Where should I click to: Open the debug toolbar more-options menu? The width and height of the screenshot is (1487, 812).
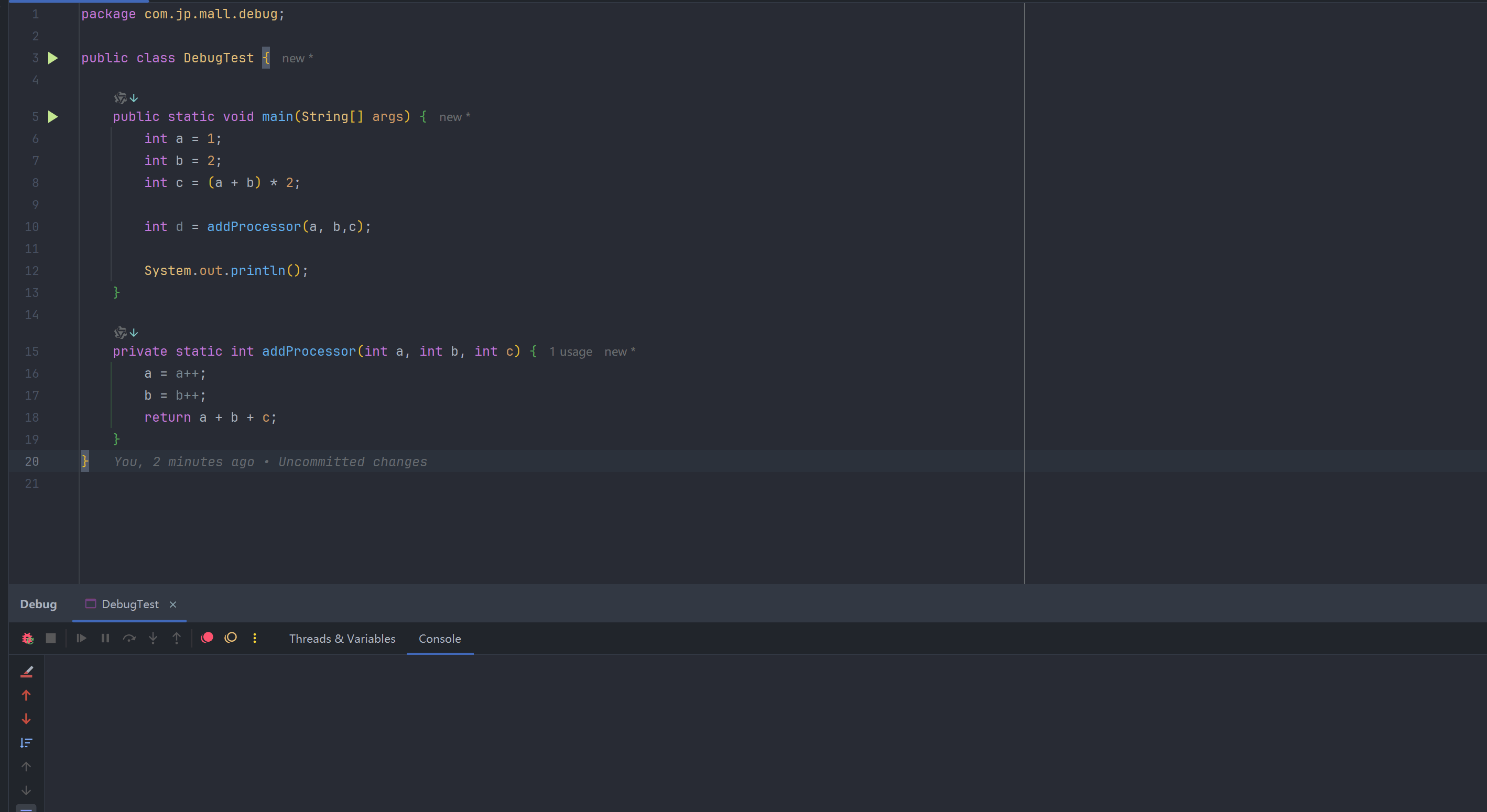(255, 638)
